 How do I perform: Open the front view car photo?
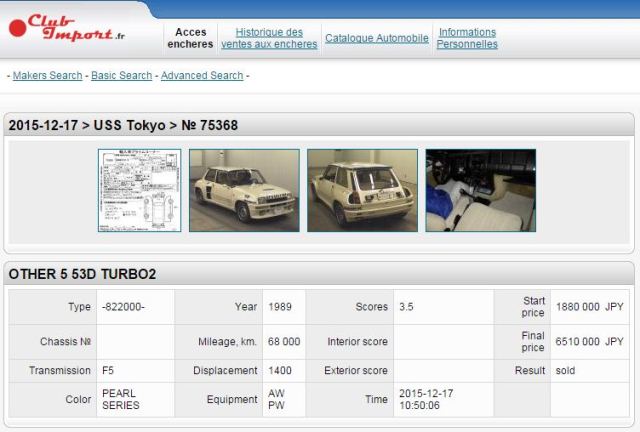click(x=244, y=190)
